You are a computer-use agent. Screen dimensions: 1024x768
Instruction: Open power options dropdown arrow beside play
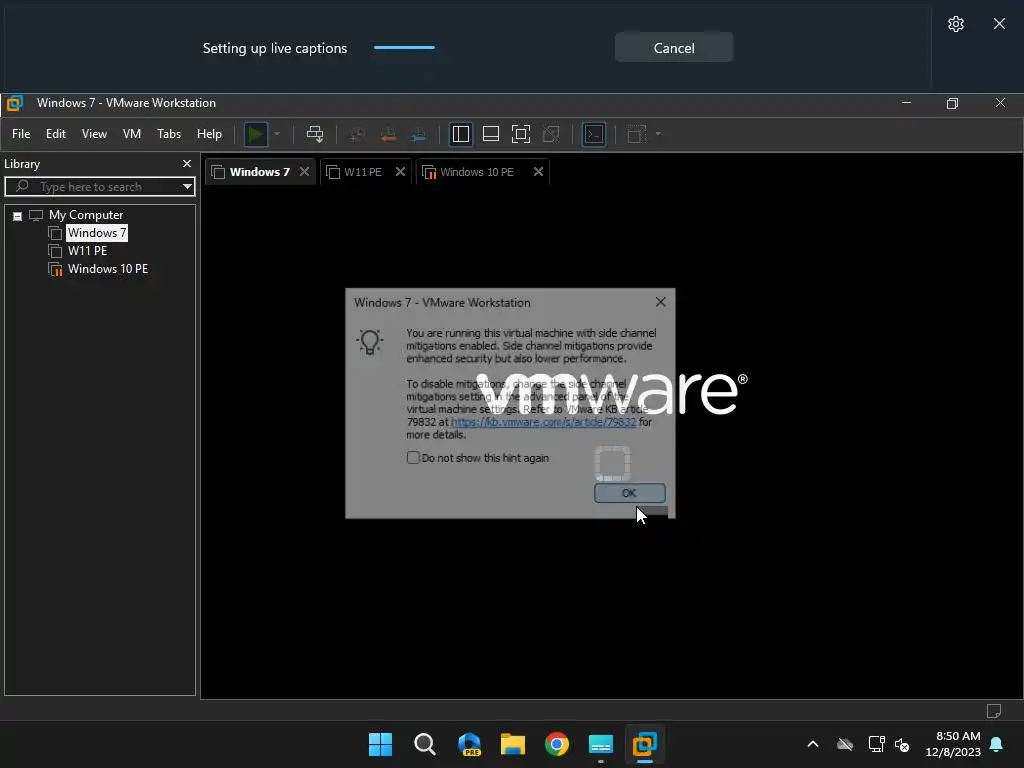pos(277,135)
